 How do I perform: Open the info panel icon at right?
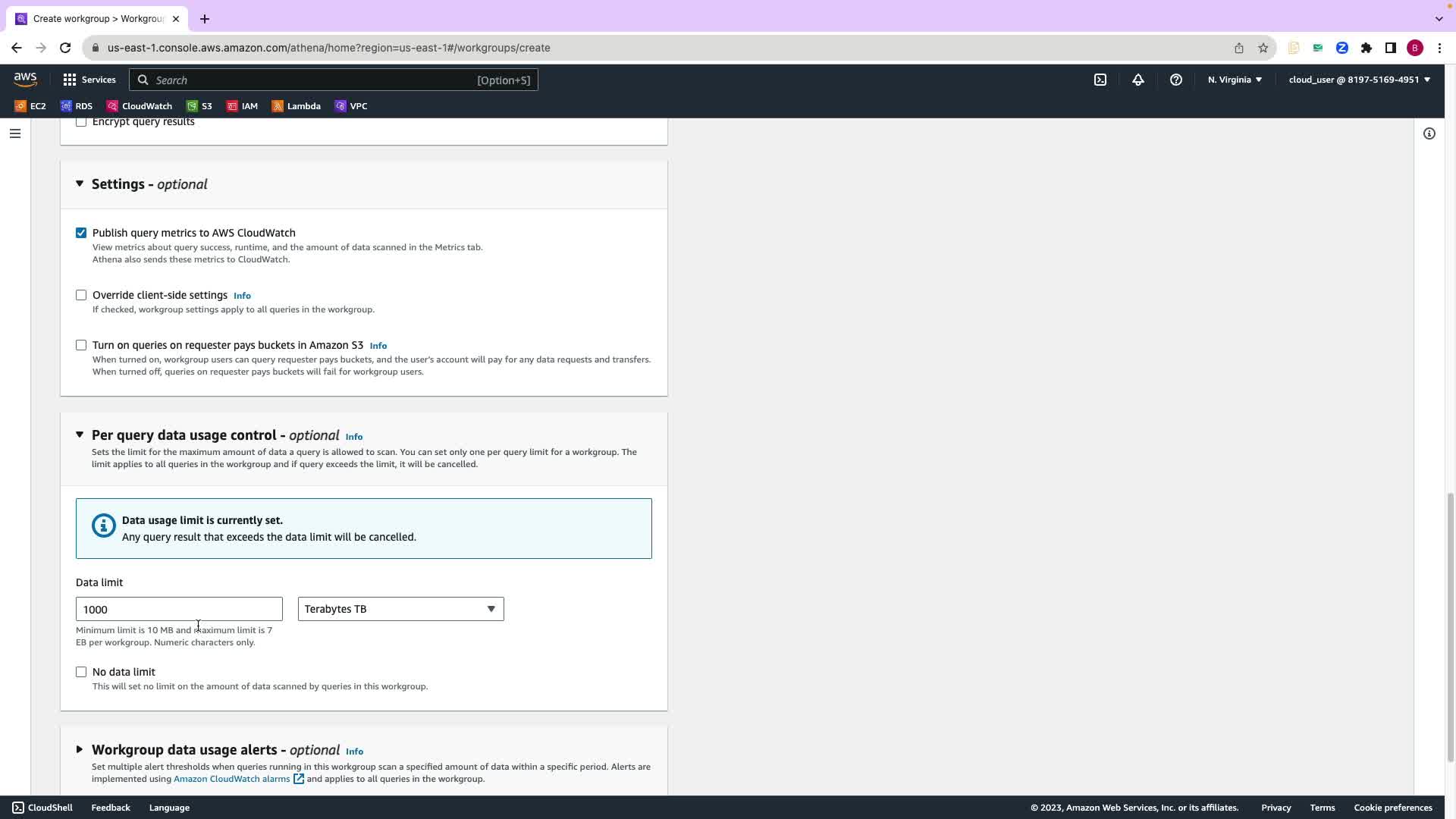[x=1429, y=133]
